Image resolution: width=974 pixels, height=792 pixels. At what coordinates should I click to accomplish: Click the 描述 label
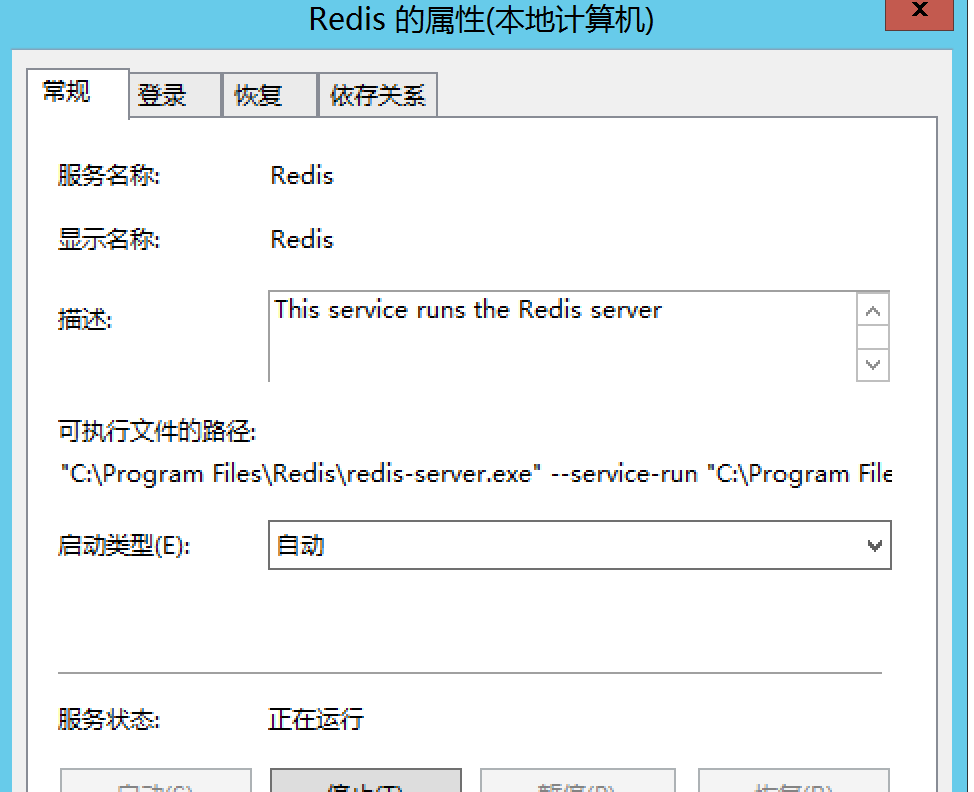point(84,320)
